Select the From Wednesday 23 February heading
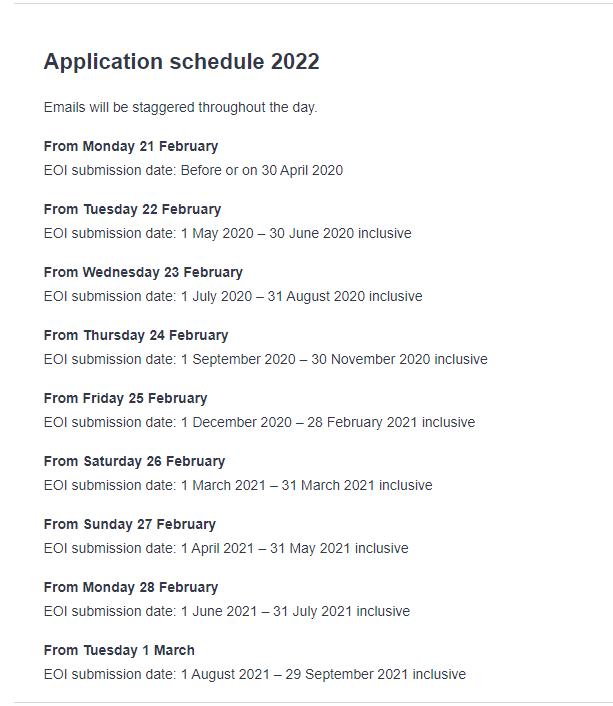This screenshot has height=706, width=613. 143,272
